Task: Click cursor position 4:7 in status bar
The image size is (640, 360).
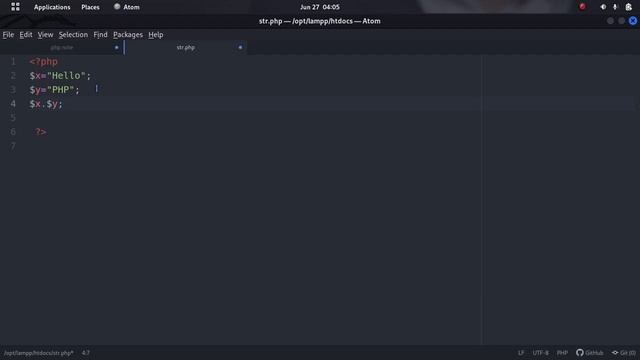Action: click(86, 353)
